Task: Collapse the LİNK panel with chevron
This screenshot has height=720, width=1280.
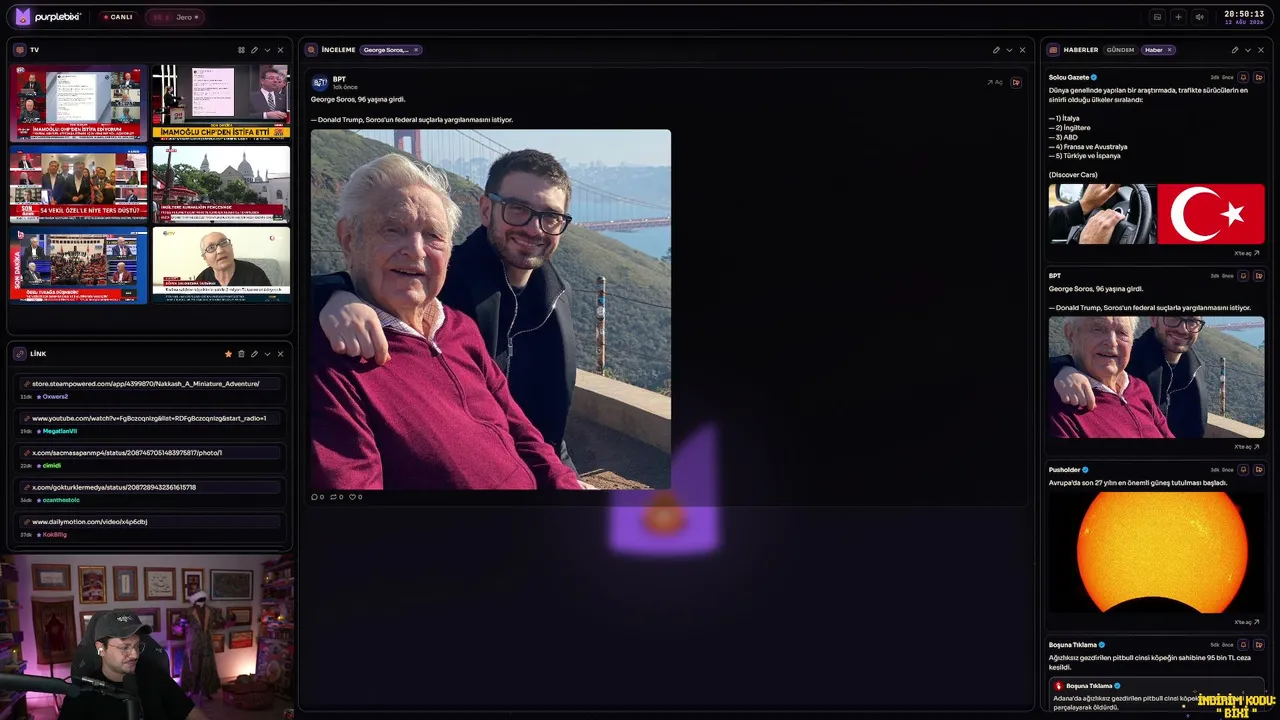Action: (x=267, y=354)
